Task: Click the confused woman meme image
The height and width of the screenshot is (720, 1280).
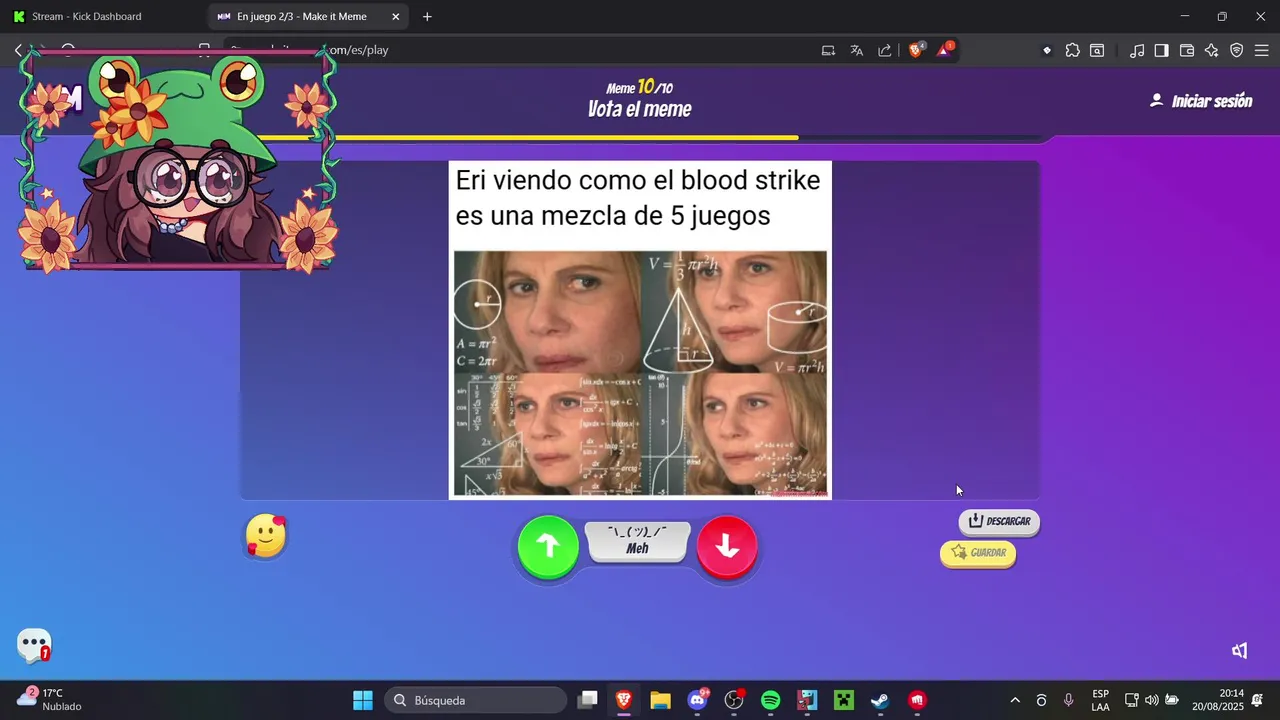Action: [x=640, y=373]
